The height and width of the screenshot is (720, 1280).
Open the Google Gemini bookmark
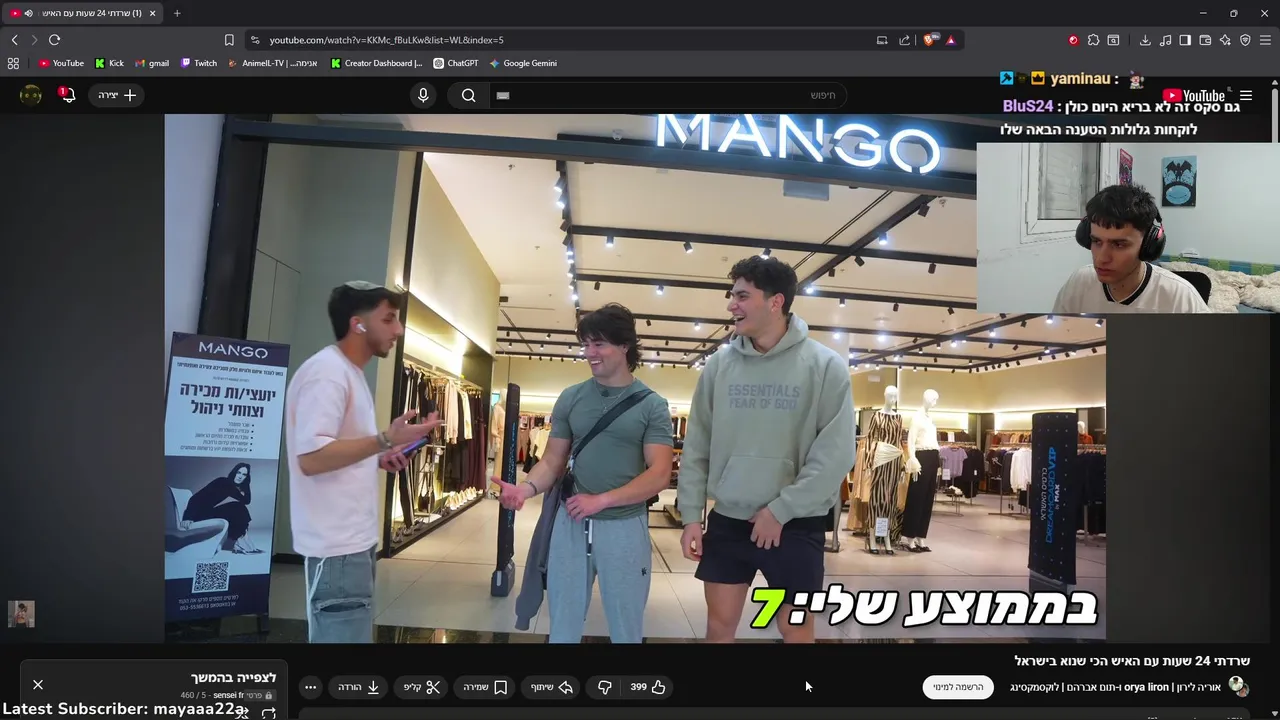523,63
